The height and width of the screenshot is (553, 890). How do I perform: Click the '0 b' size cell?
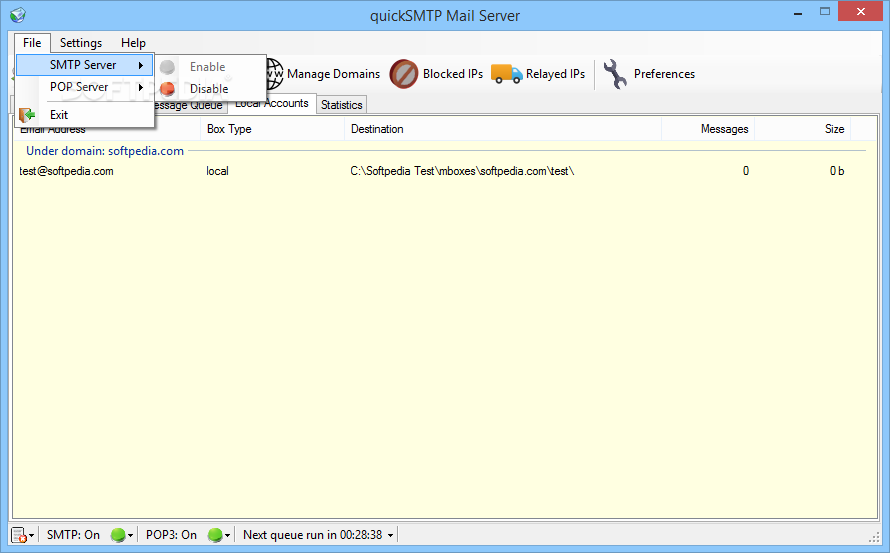click(x=837, y=171)
